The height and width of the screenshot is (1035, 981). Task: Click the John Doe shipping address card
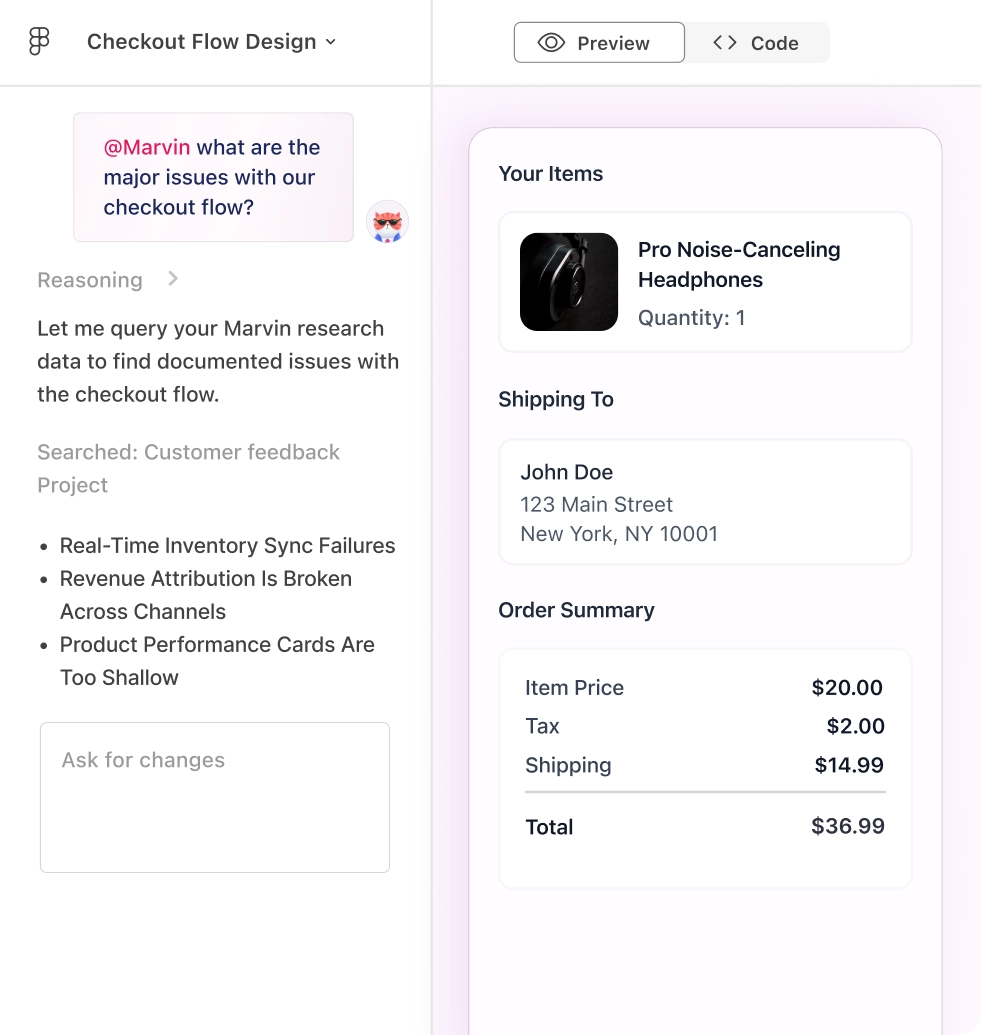tap(705, 502)
